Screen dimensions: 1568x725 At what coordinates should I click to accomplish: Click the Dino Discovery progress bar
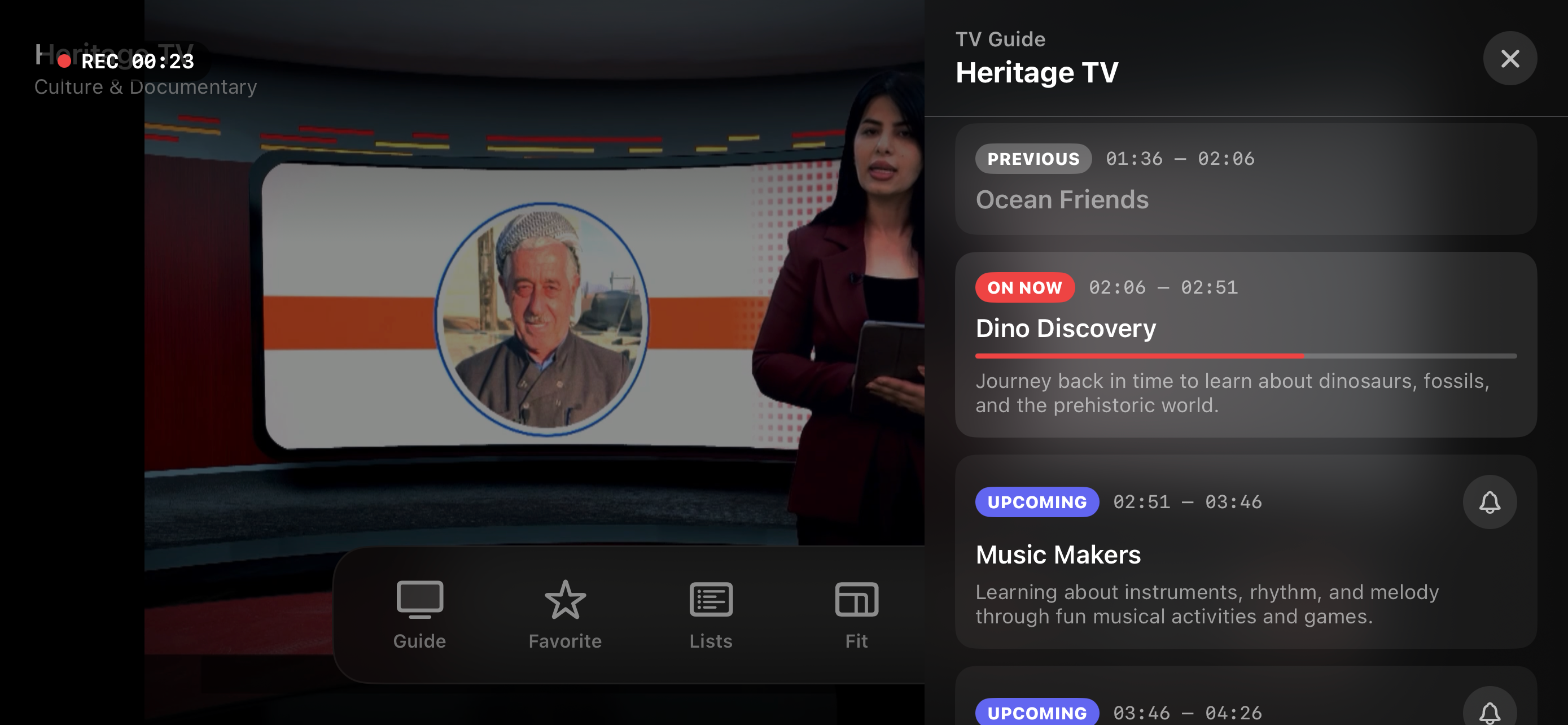1245,356
